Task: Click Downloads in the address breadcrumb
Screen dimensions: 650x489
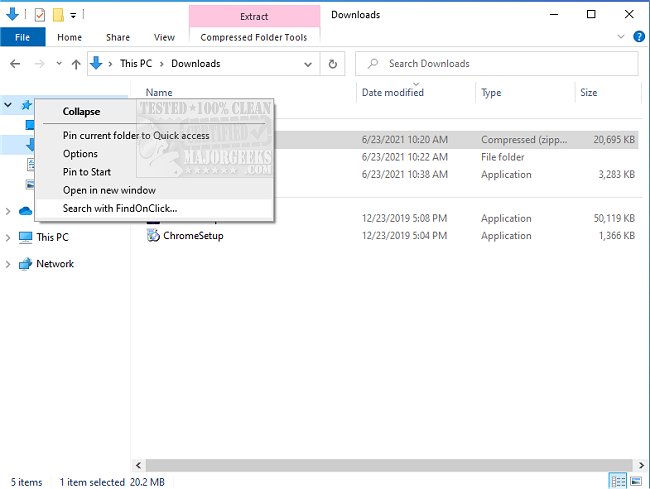Action: pyautogui.click(x=196, y=63)
